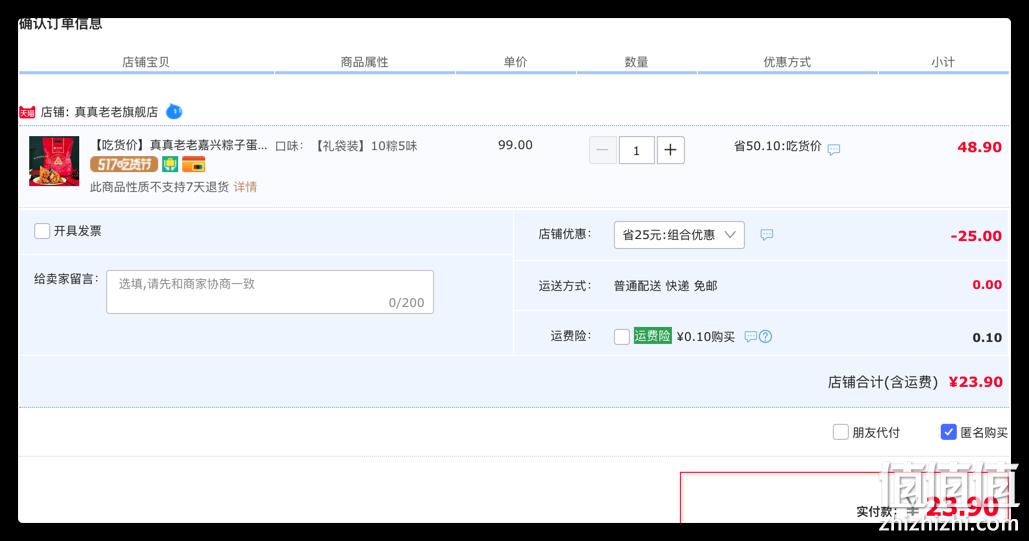The image size is (1029, 541).
Task: Decrease quantity with the minus button
Action: click(602, 150)
